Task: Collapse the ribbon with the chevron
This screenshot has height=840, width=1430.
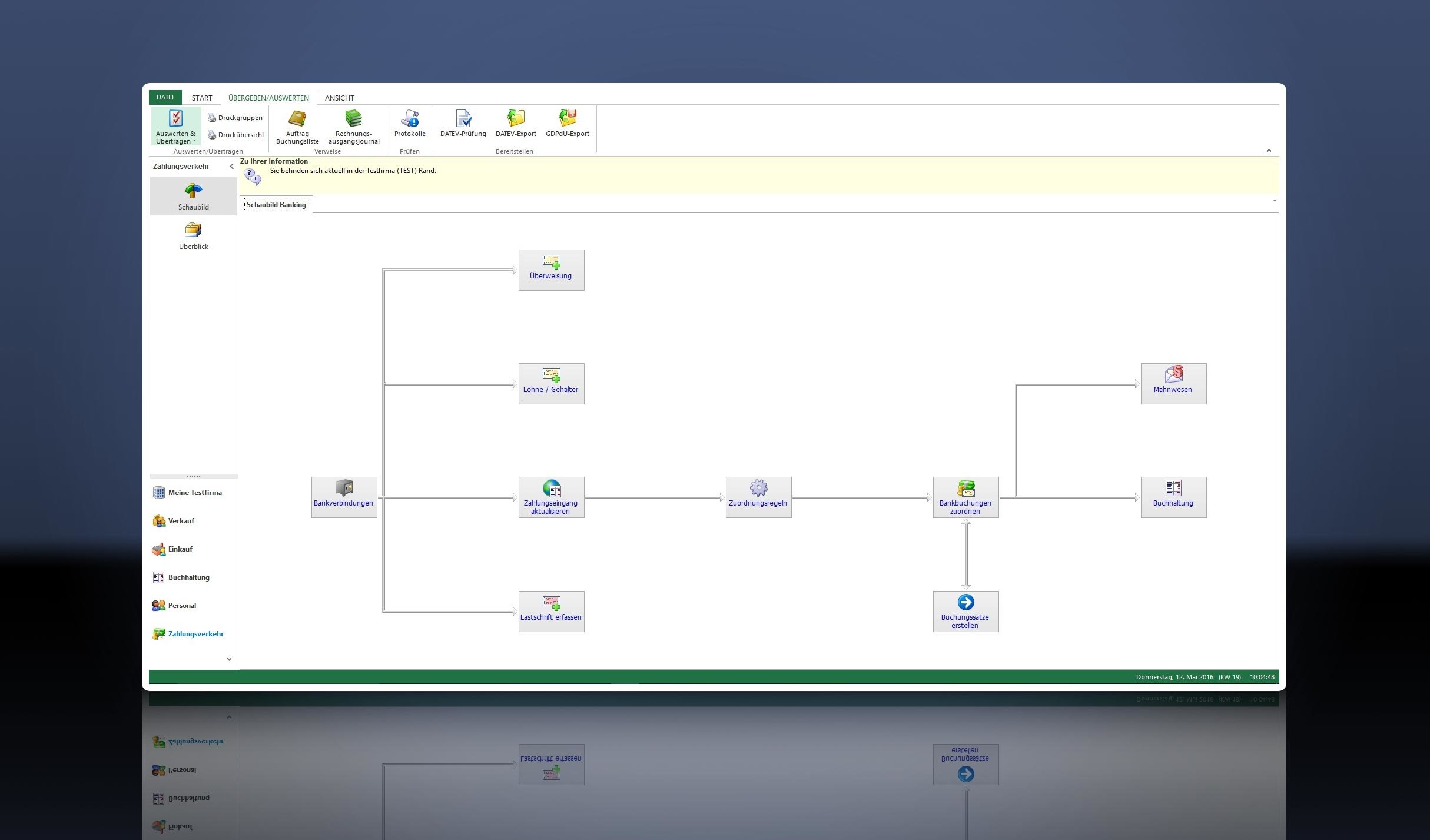Action: coord(1269,151)
